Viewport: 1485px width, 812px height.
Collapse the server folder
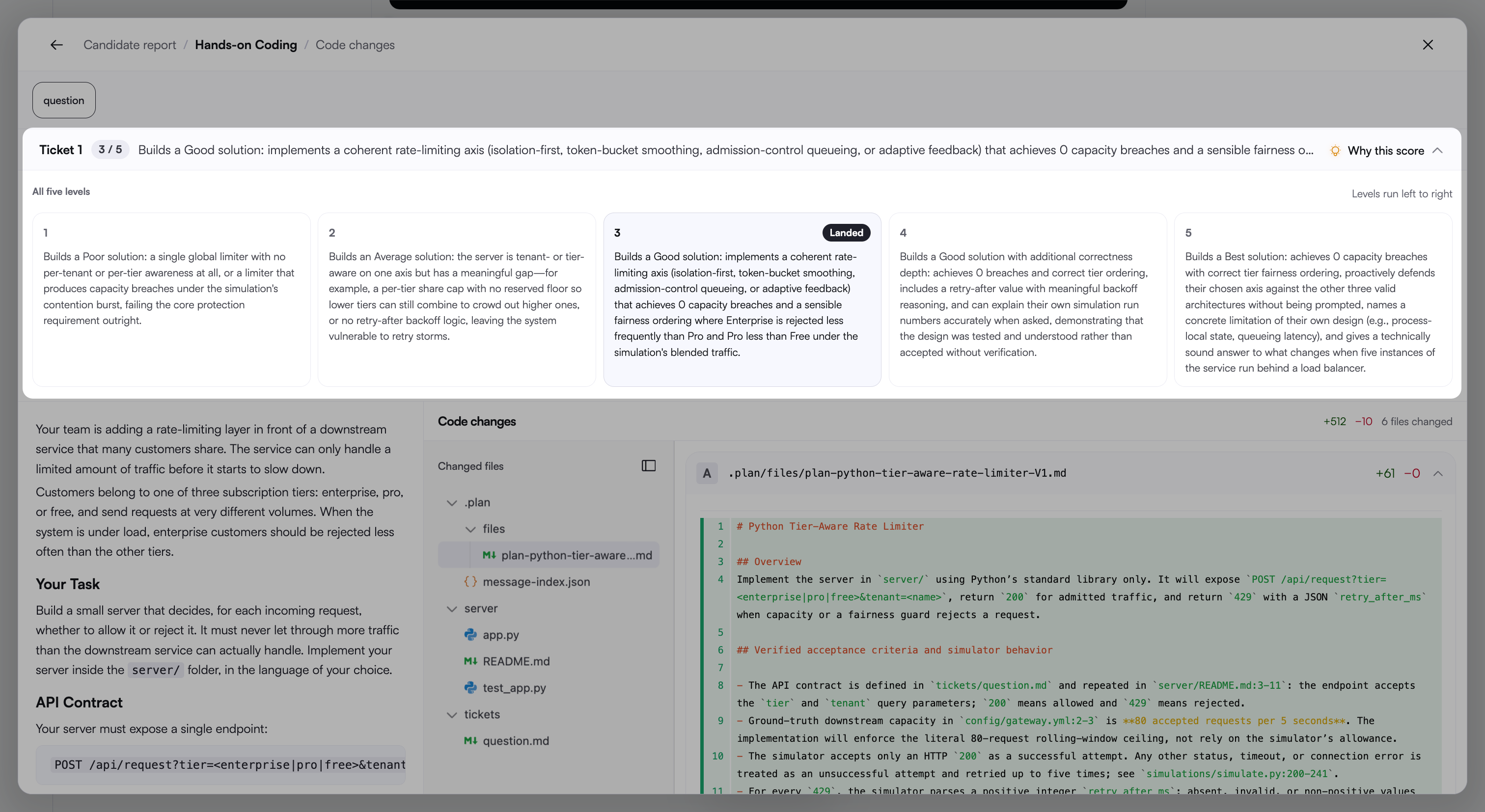[x=451, y=609]
